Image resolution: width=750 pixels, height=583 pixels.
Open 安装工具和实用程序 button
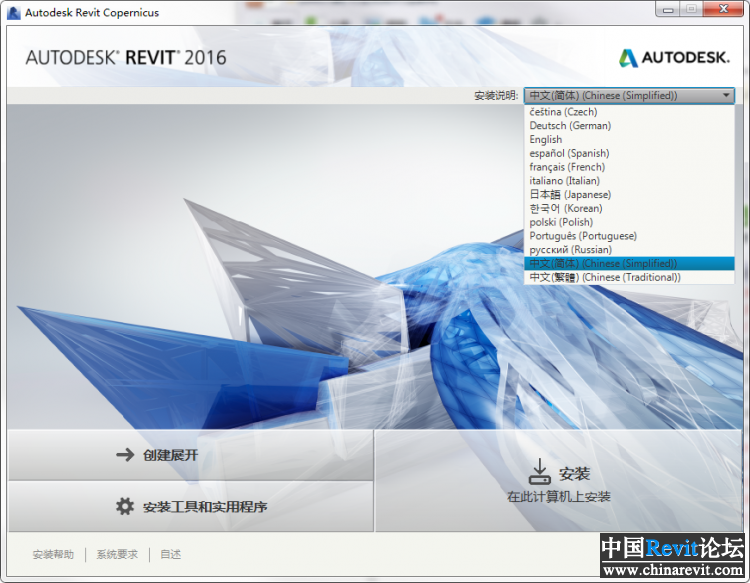190,506
